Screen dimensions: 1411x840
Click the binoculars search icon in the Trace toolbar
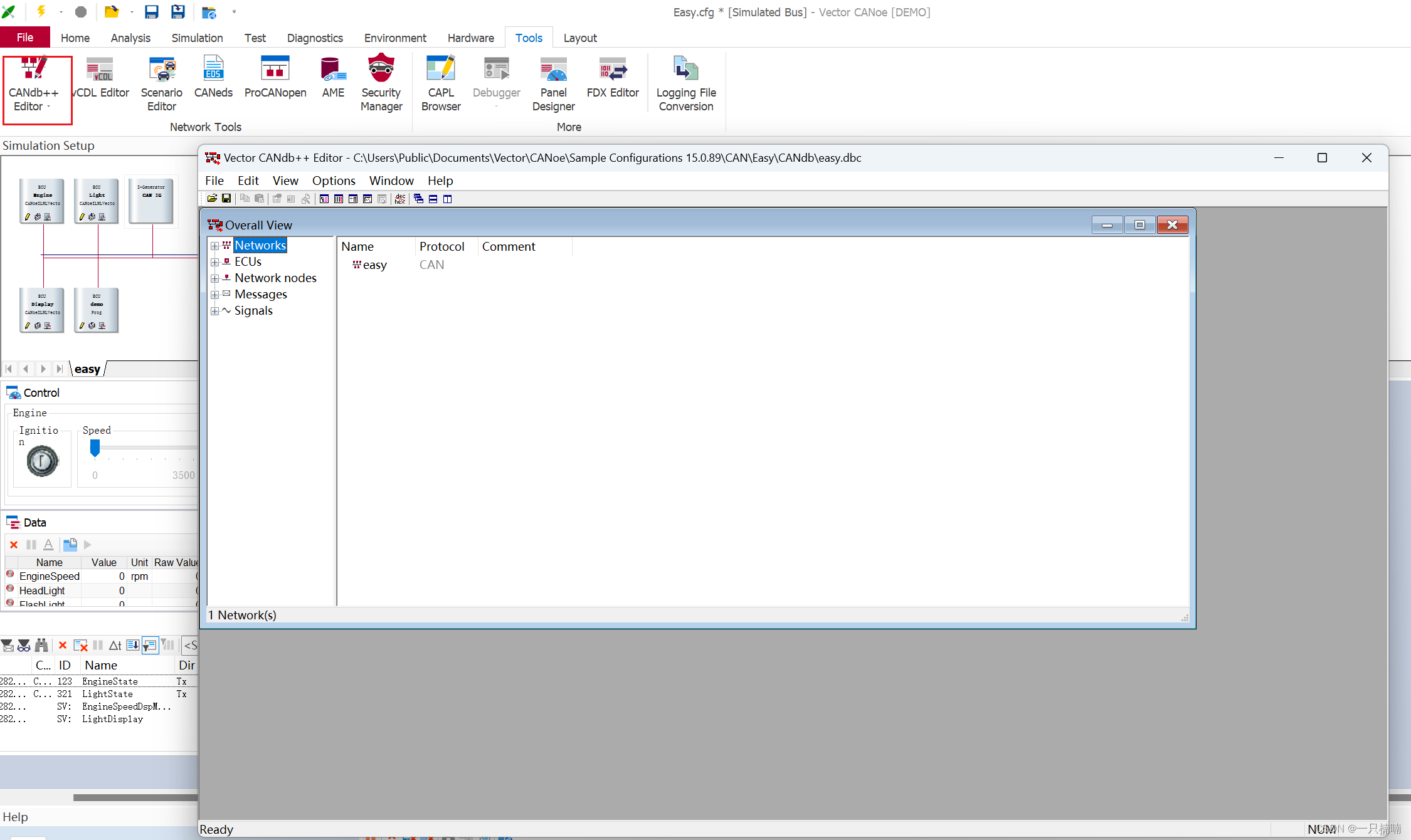[x=41, y=645]
